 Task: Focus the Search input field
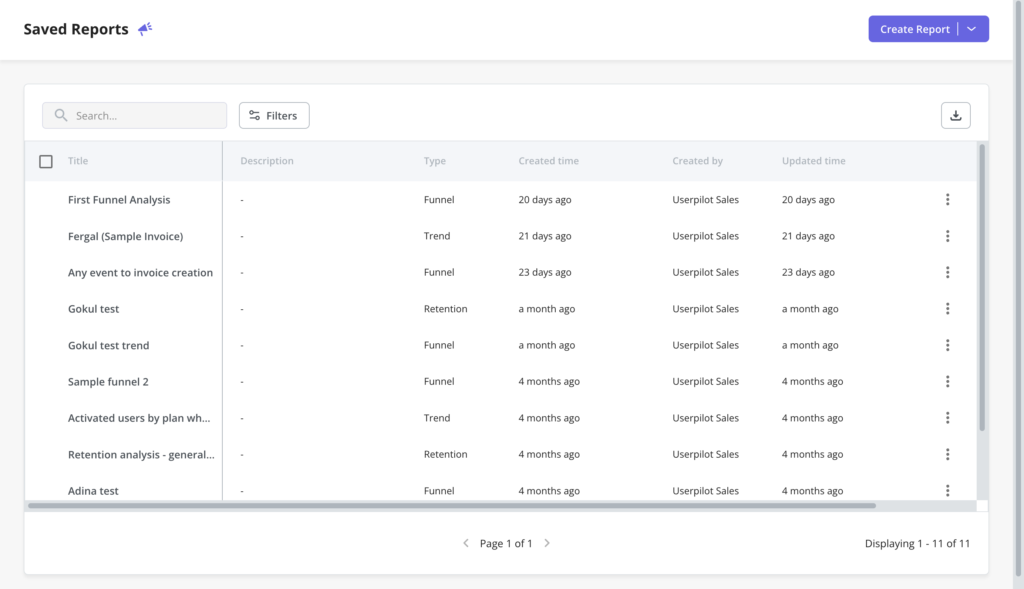pos(145,116)
